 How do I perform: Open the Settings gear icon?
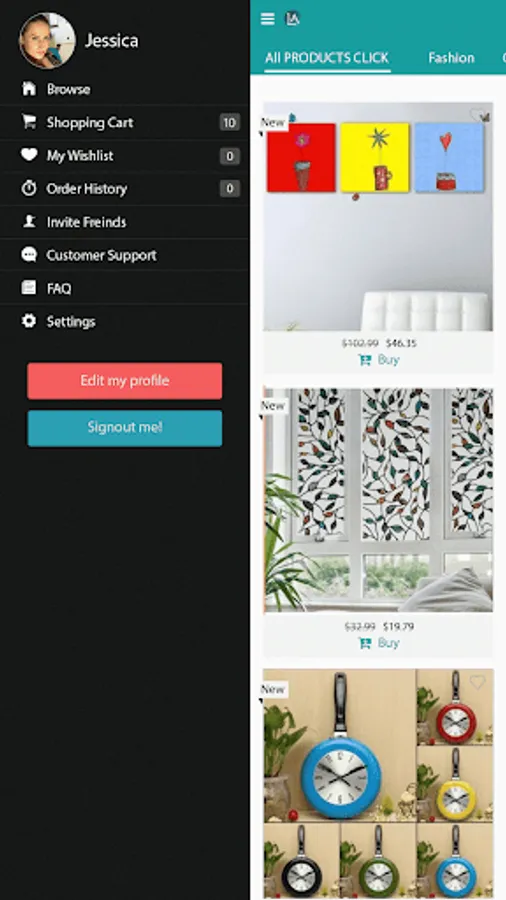[x=29, y=321]
